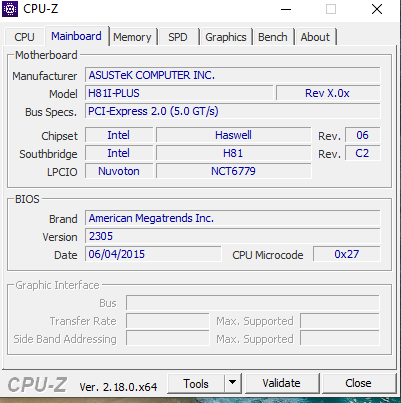Go to the SPD tab
401x403 pixels.
178,37
